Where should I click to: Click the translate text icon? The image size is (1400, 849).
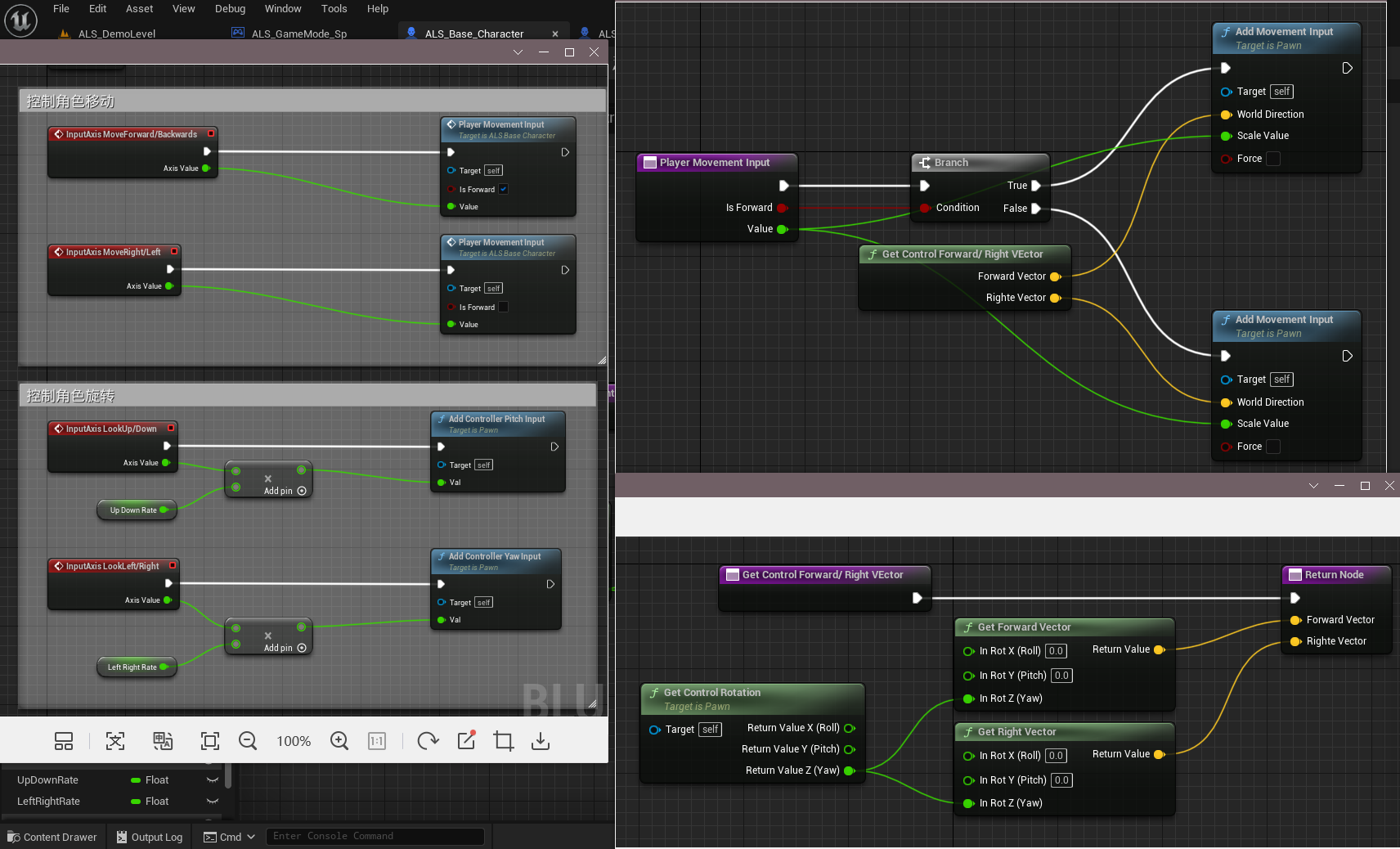(163, 741)
